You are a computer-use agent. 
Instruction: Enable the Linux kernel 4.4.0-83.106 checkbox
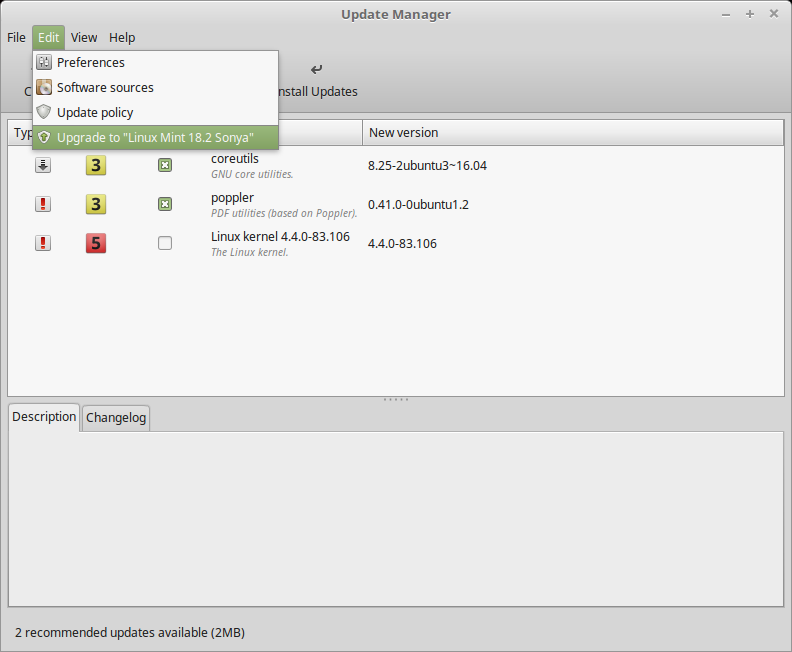coord(165,243)
